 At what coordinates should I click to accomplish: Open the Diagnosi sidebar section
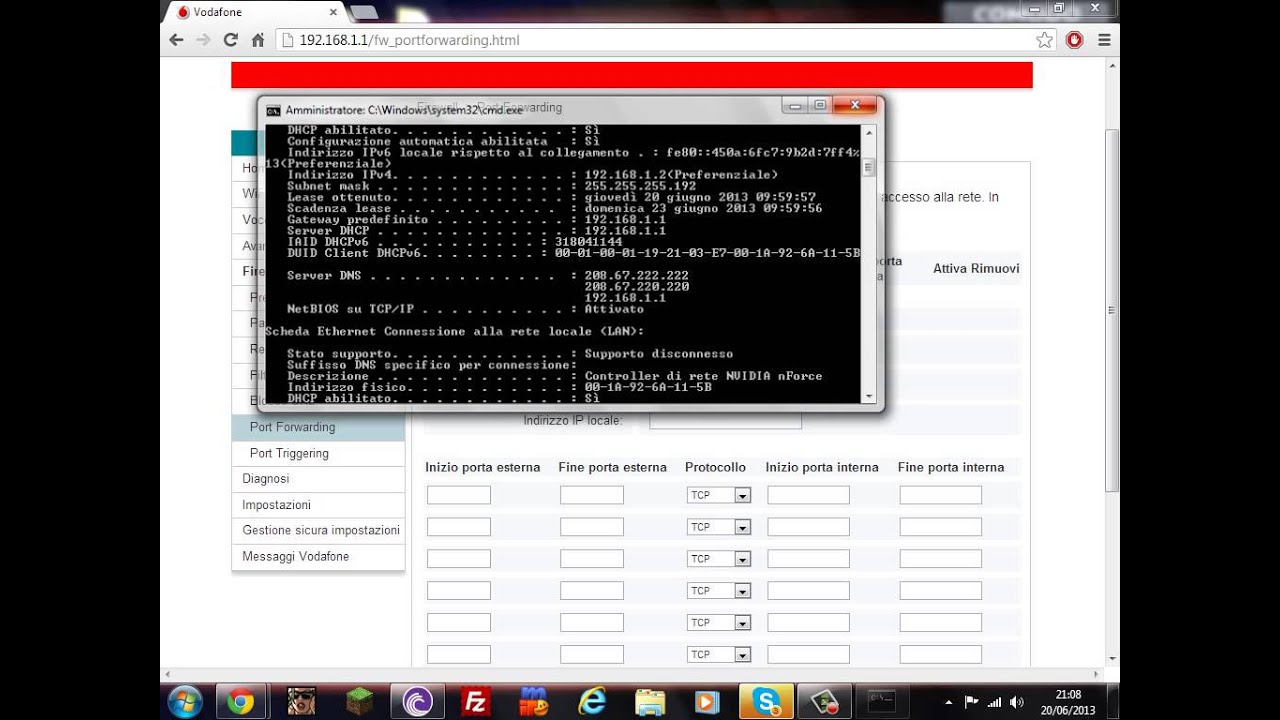318,479
